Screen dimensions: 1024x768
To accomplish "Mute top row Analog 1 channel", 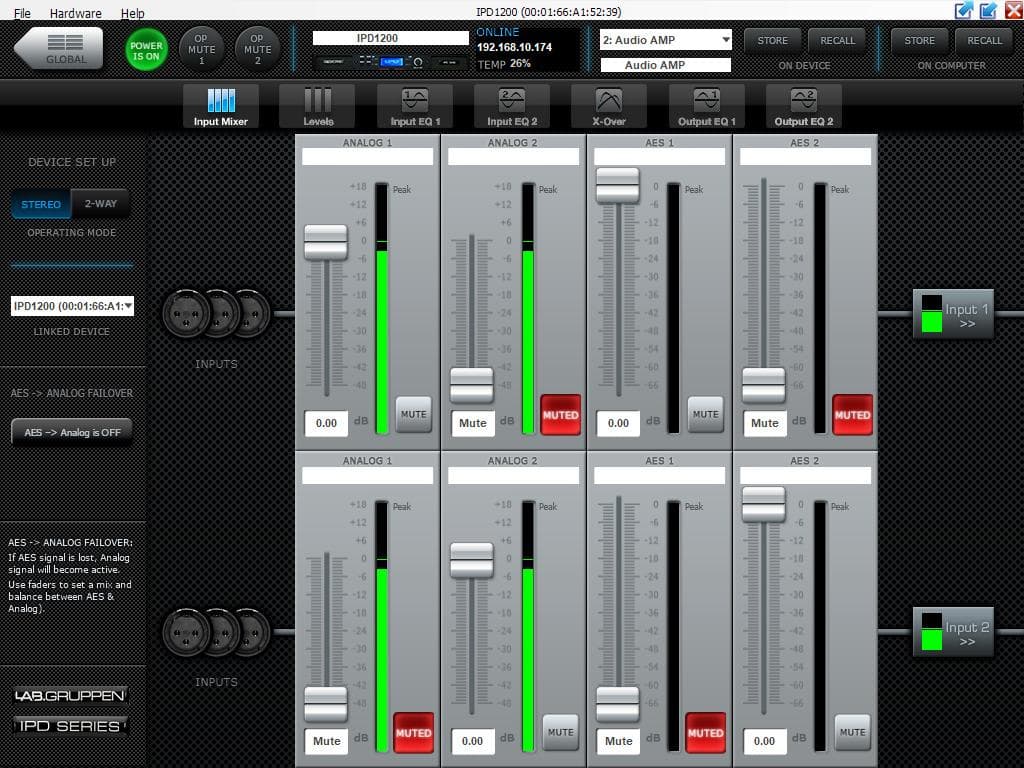I will [x=413, y=414].
